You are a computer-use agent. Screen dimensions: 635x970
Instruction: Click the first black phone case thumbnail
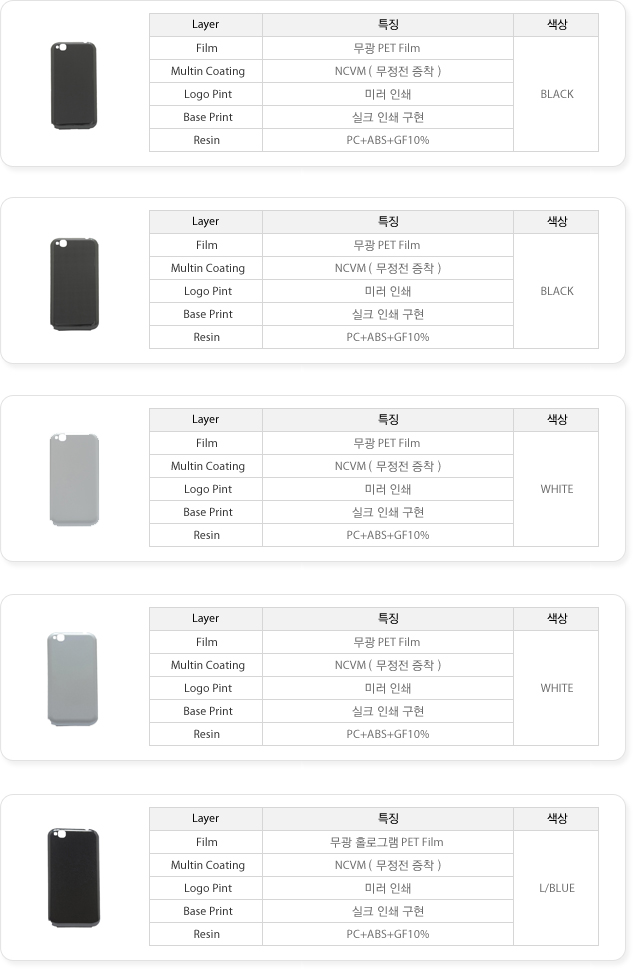coord(74,85)
